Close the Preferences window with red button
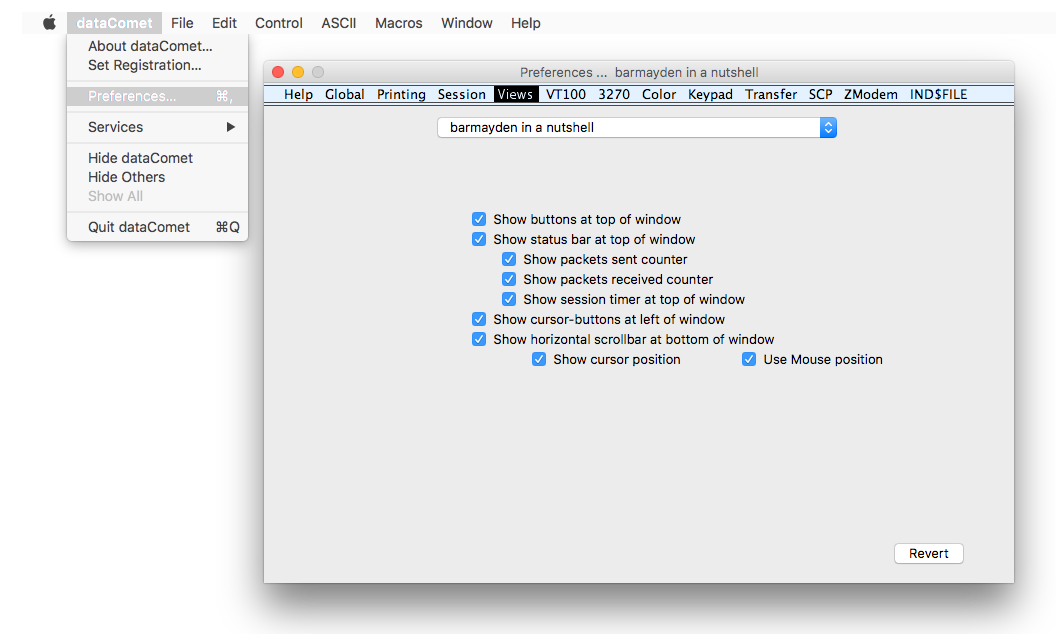 [x=278, y=72]
